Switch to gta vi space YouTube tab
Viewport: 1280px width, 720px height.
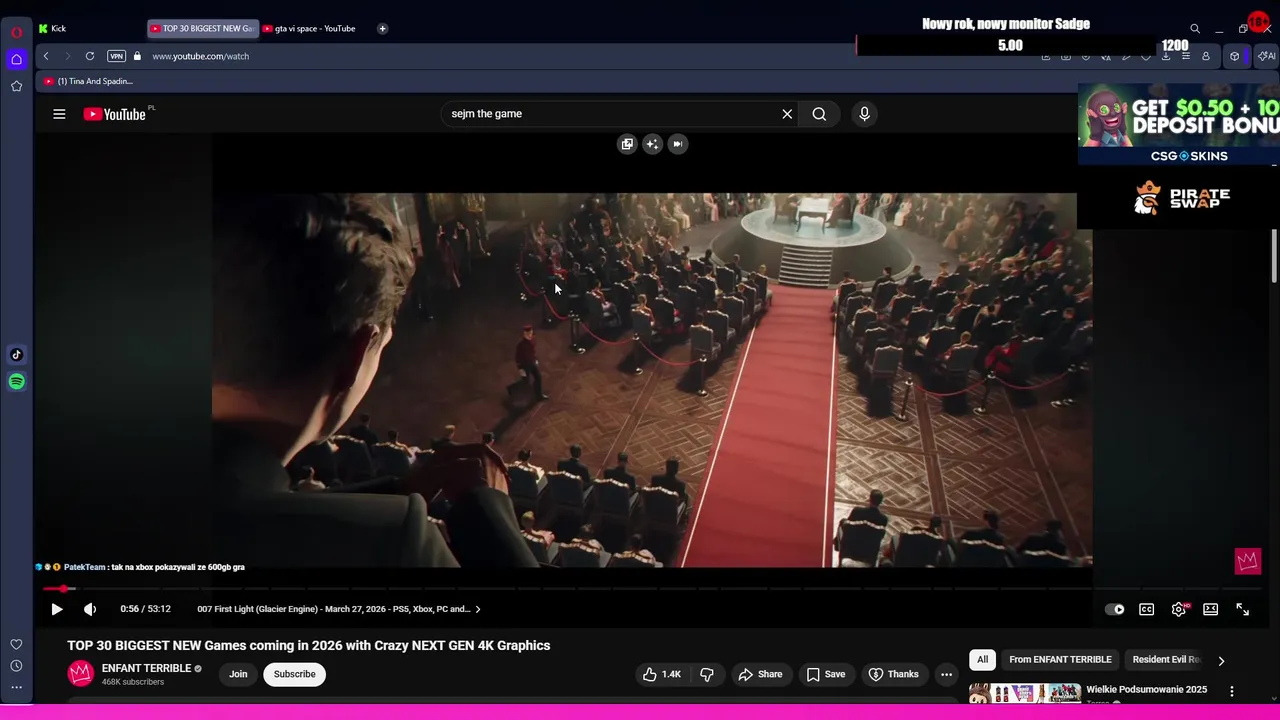click(x=309, y=28)
